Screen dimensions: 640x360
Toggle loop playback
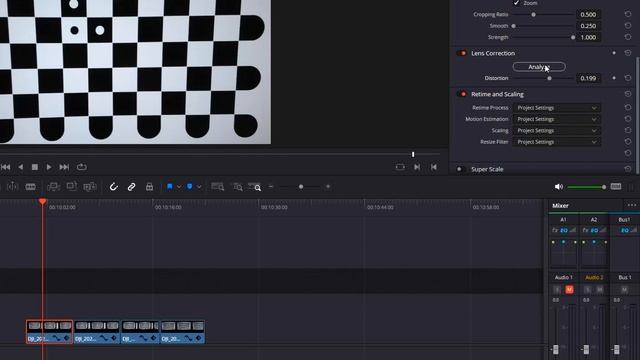tap(82, 167)
